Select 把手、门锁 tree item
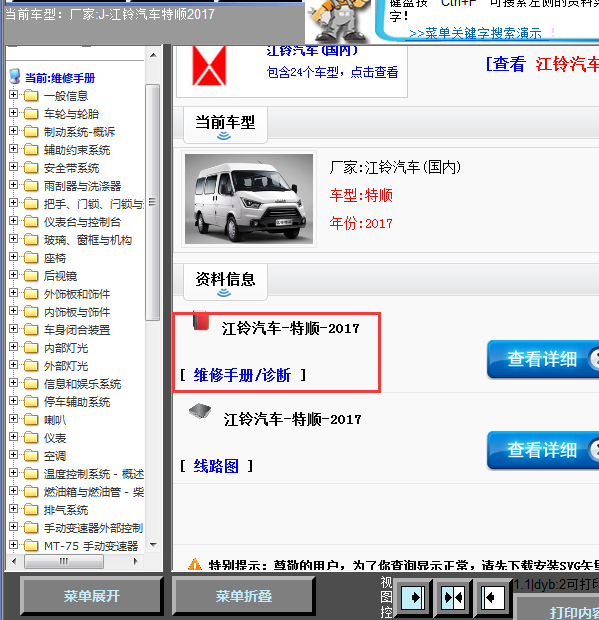The image size is (599, 620). point(94,204)
